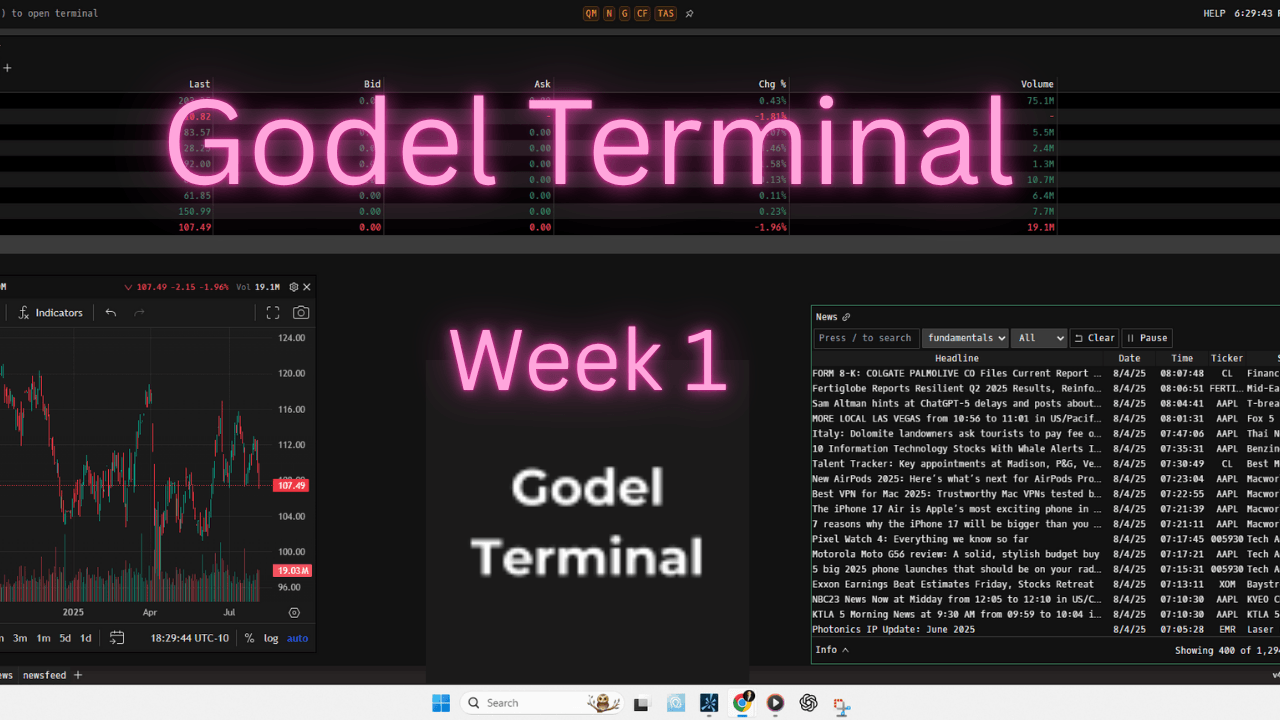Open the Windows Start menu

pyautogui.click(x=441, y=703)
